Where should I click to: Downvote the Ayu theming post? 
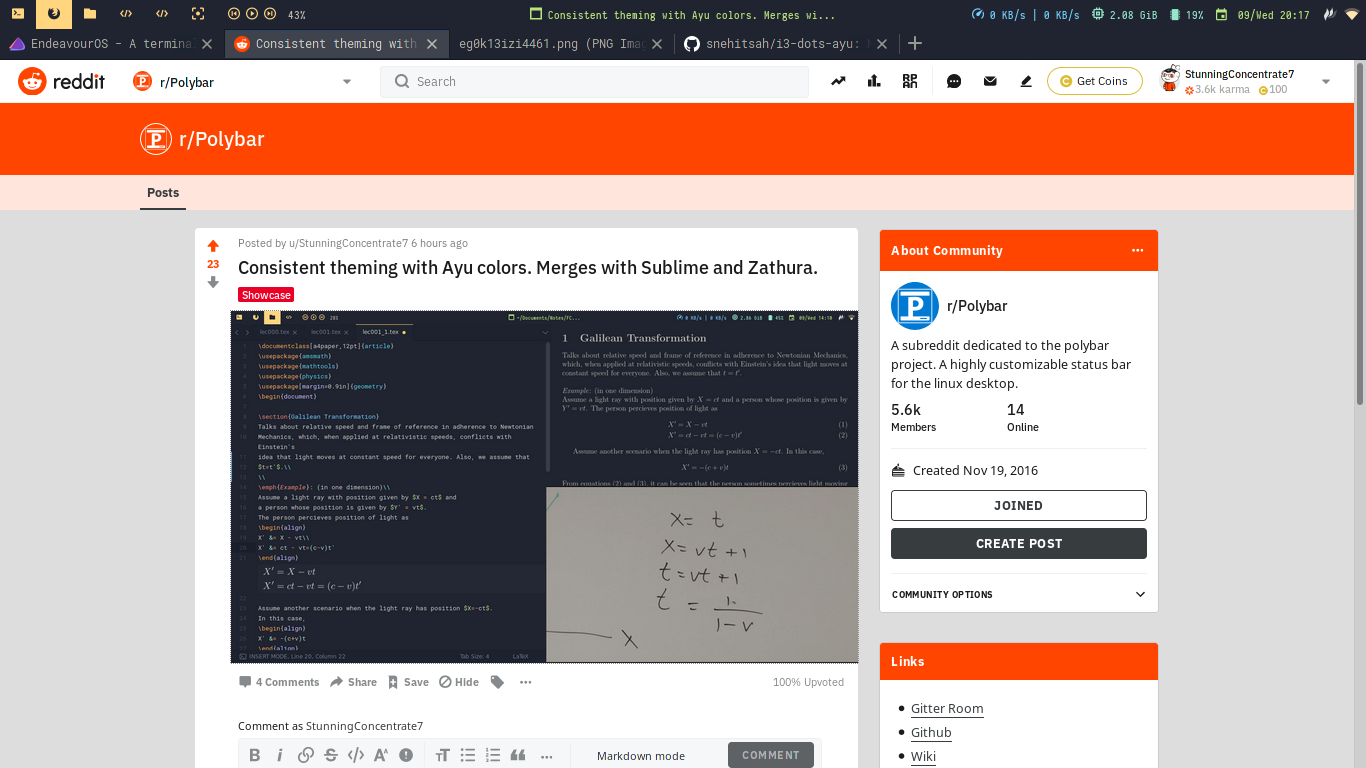click(x=213, y=283)
